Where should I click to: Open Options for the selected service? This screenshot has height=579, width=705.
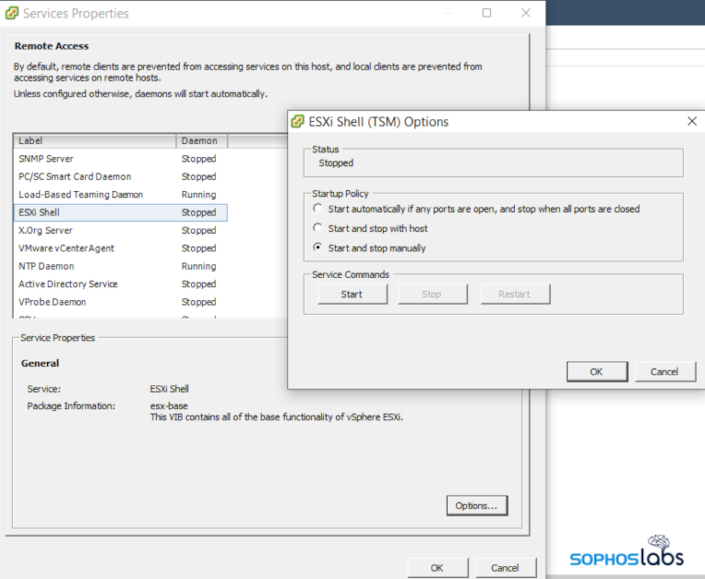click(x=476, y=506)
